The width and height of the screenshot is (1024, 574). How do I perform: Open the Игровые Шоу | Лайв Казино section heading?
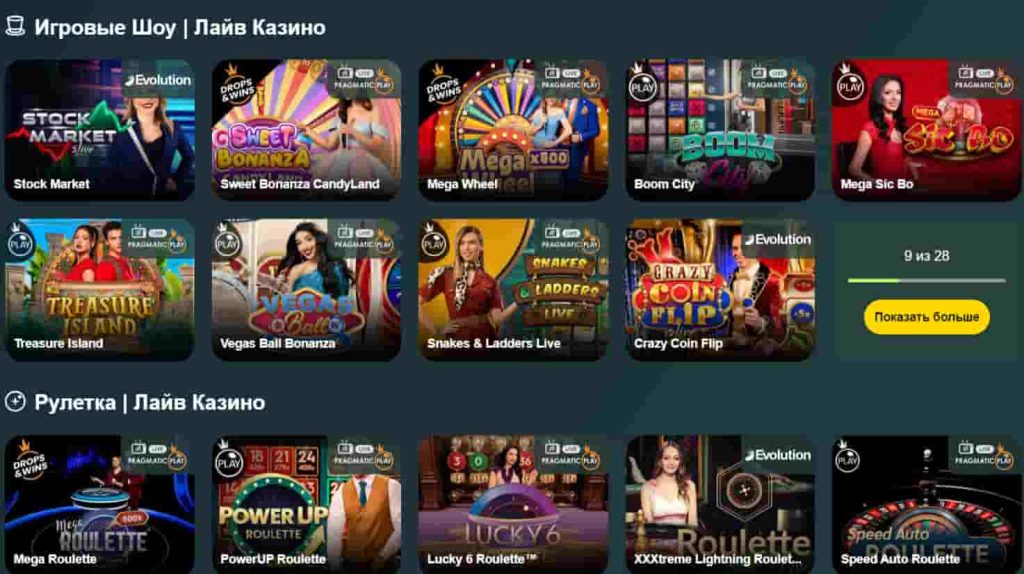[x=180, y=27]
